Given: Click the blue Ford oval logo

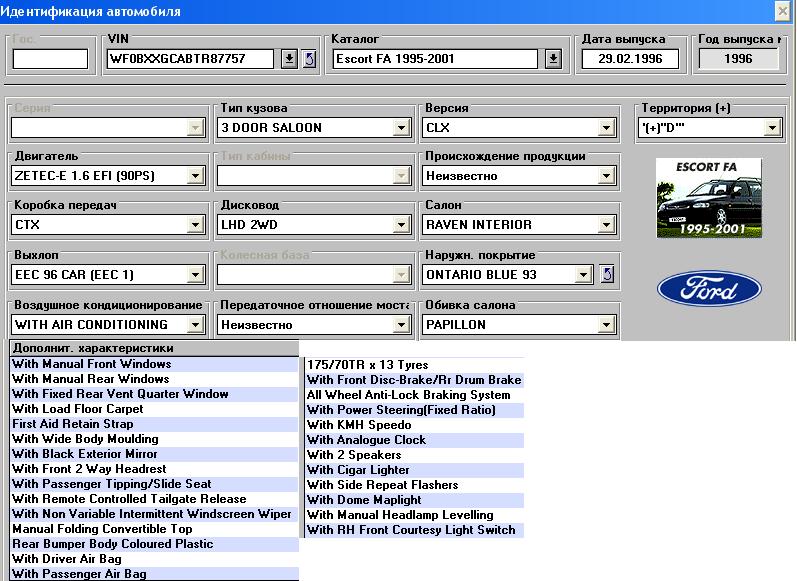Looking at the screenshot, I should click(709, 288).
